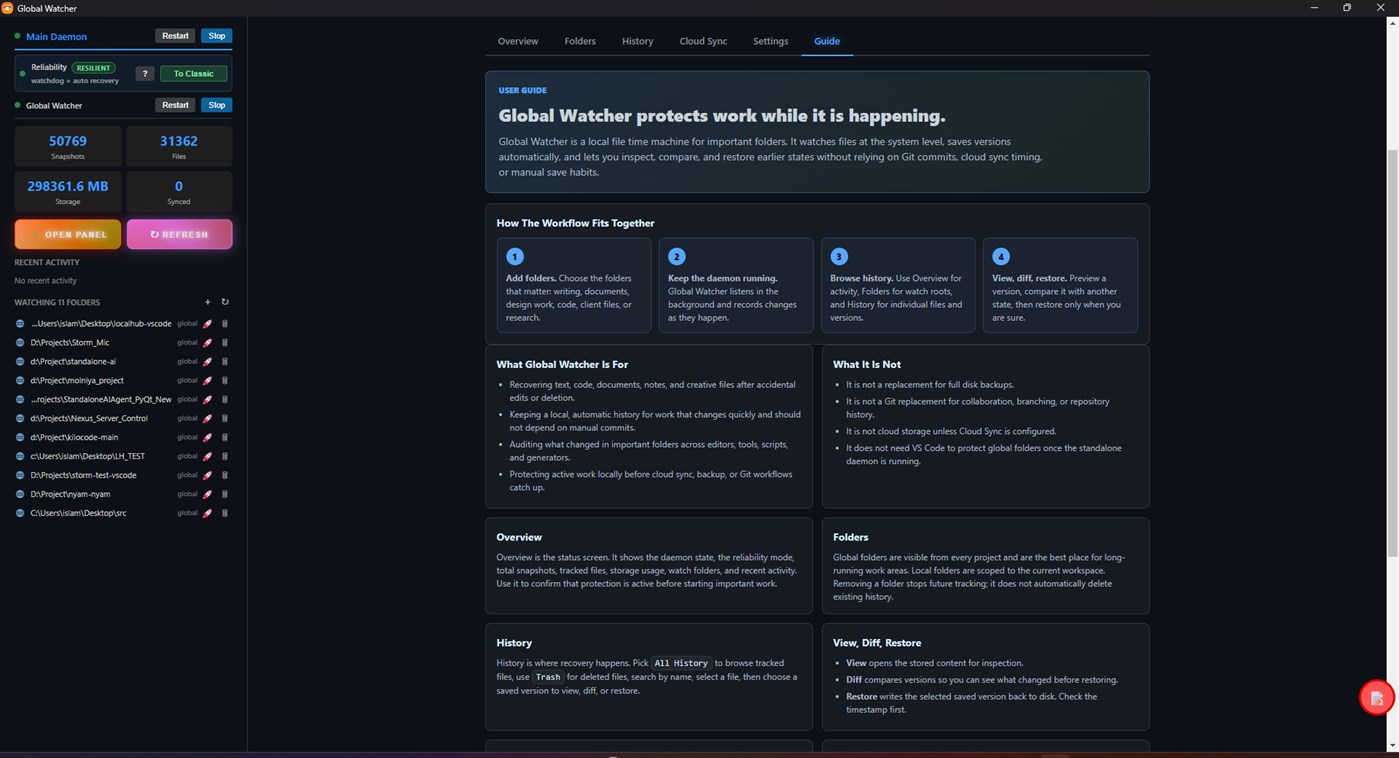Click trash icon for molniya_project folder
Image resolution: width=1399 pixels, height=758 pixels.
(x=225, y=381)
